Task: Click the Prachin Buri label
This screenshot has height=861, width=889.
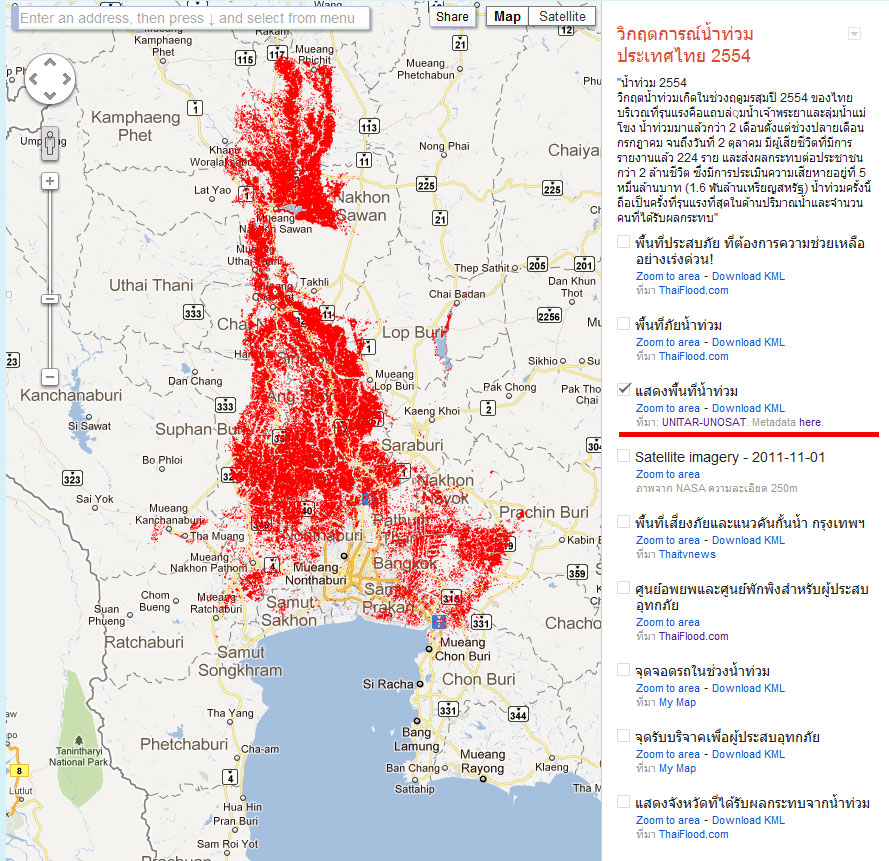Action: click(x=544, y=512)
